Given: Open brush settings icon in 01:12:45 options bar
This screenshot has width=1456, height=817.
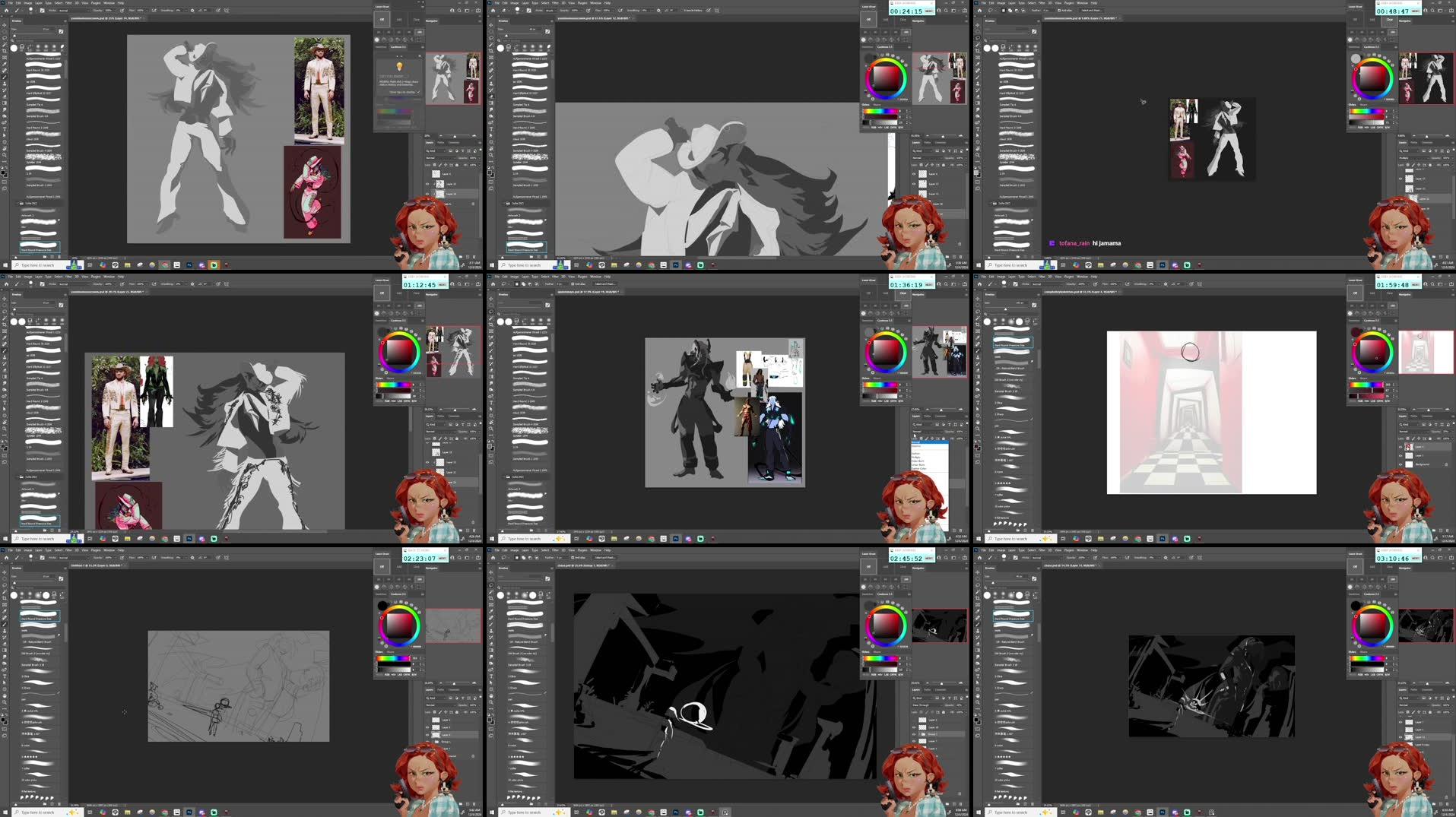Looking at the screenshot, I should (42, 284).
